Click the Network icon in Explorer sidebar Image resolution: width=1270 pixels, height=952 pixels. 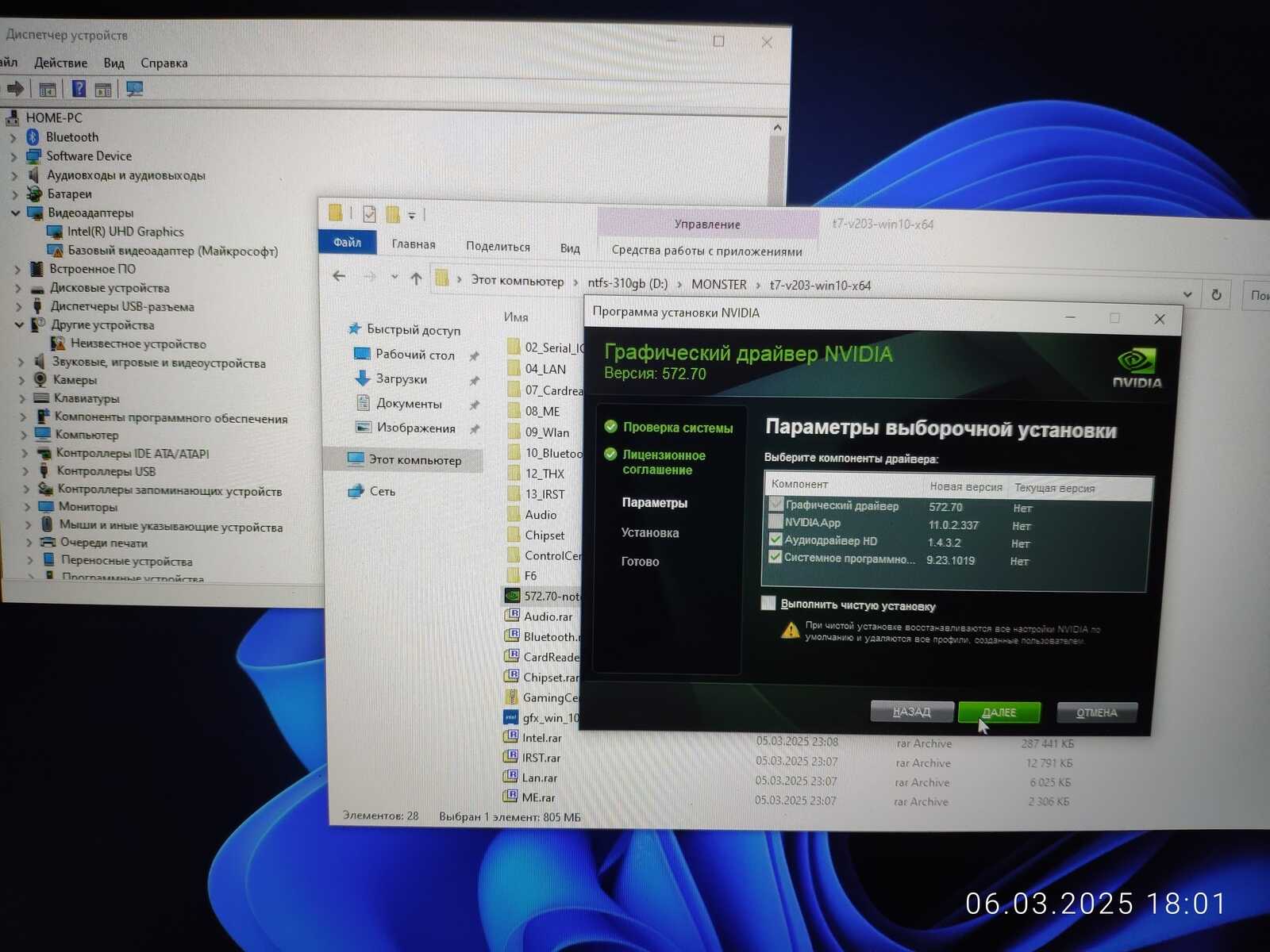click(x=356, y=491)
